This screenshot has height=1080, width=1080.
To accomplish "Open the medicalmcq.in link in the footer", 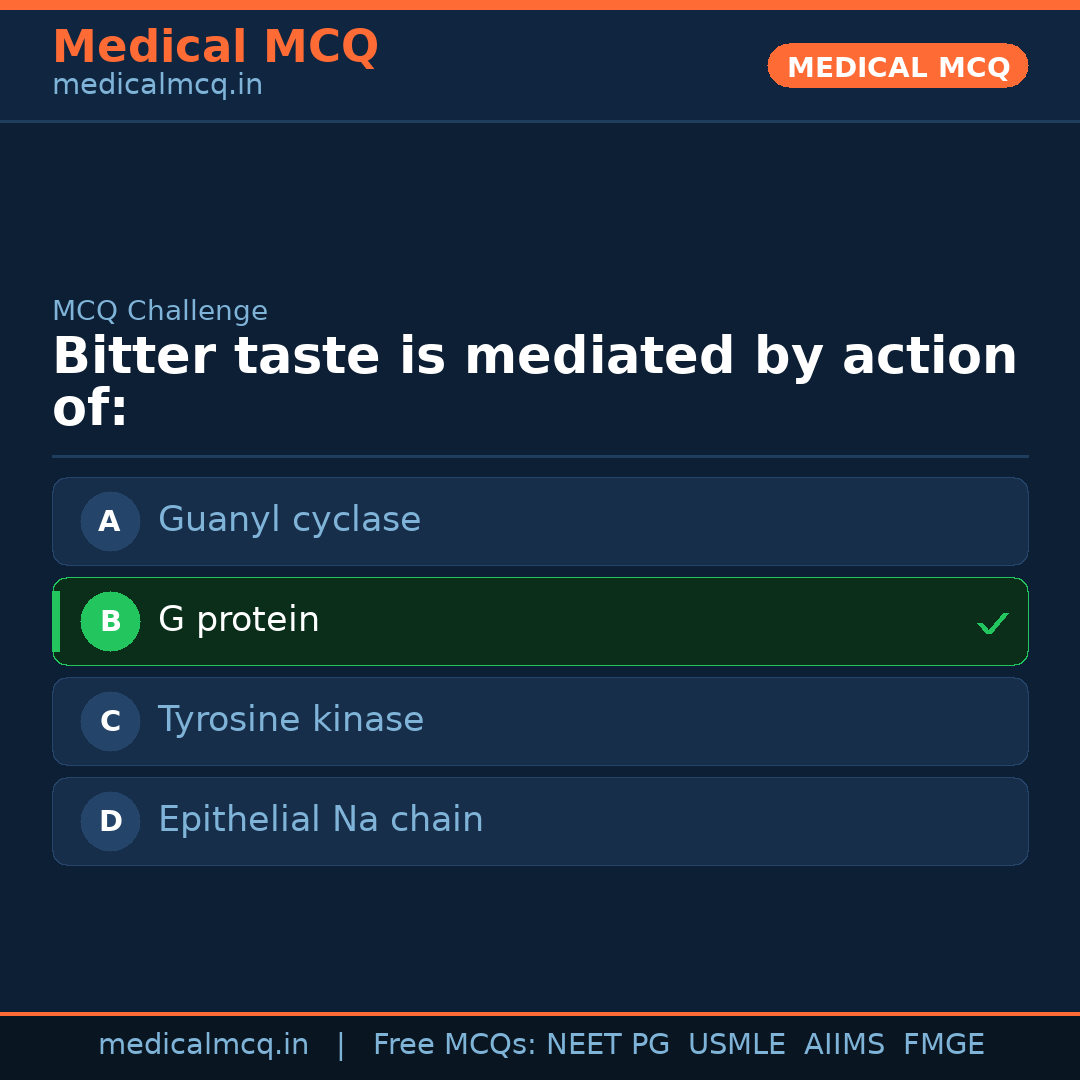I will pyautogui.click(x=203, y=1045).
